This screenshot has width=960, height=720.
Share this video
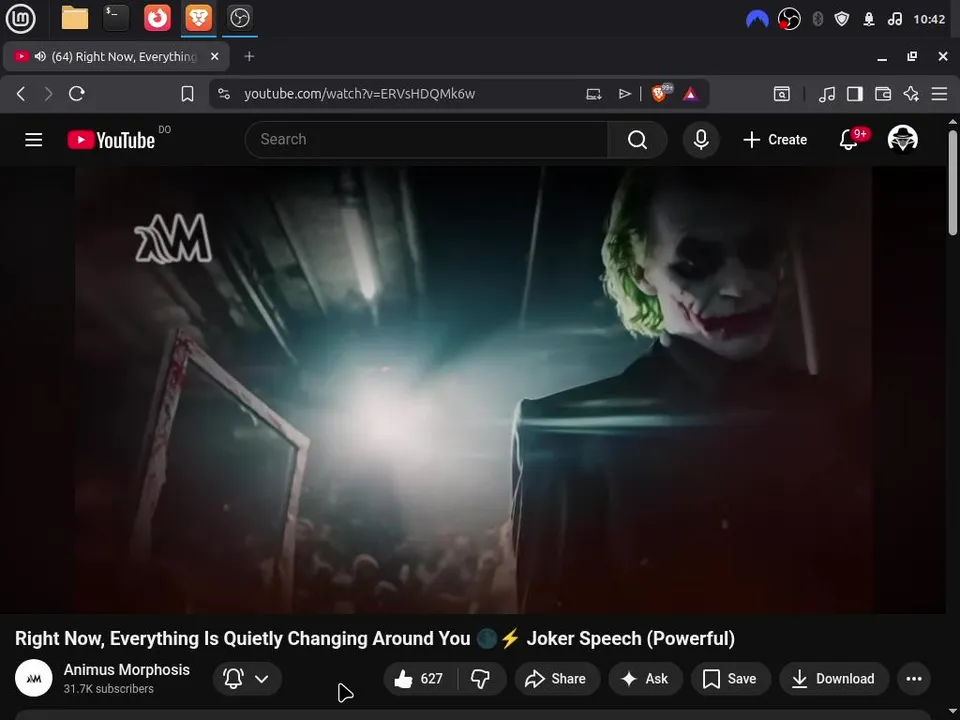[x=557, y=678]
